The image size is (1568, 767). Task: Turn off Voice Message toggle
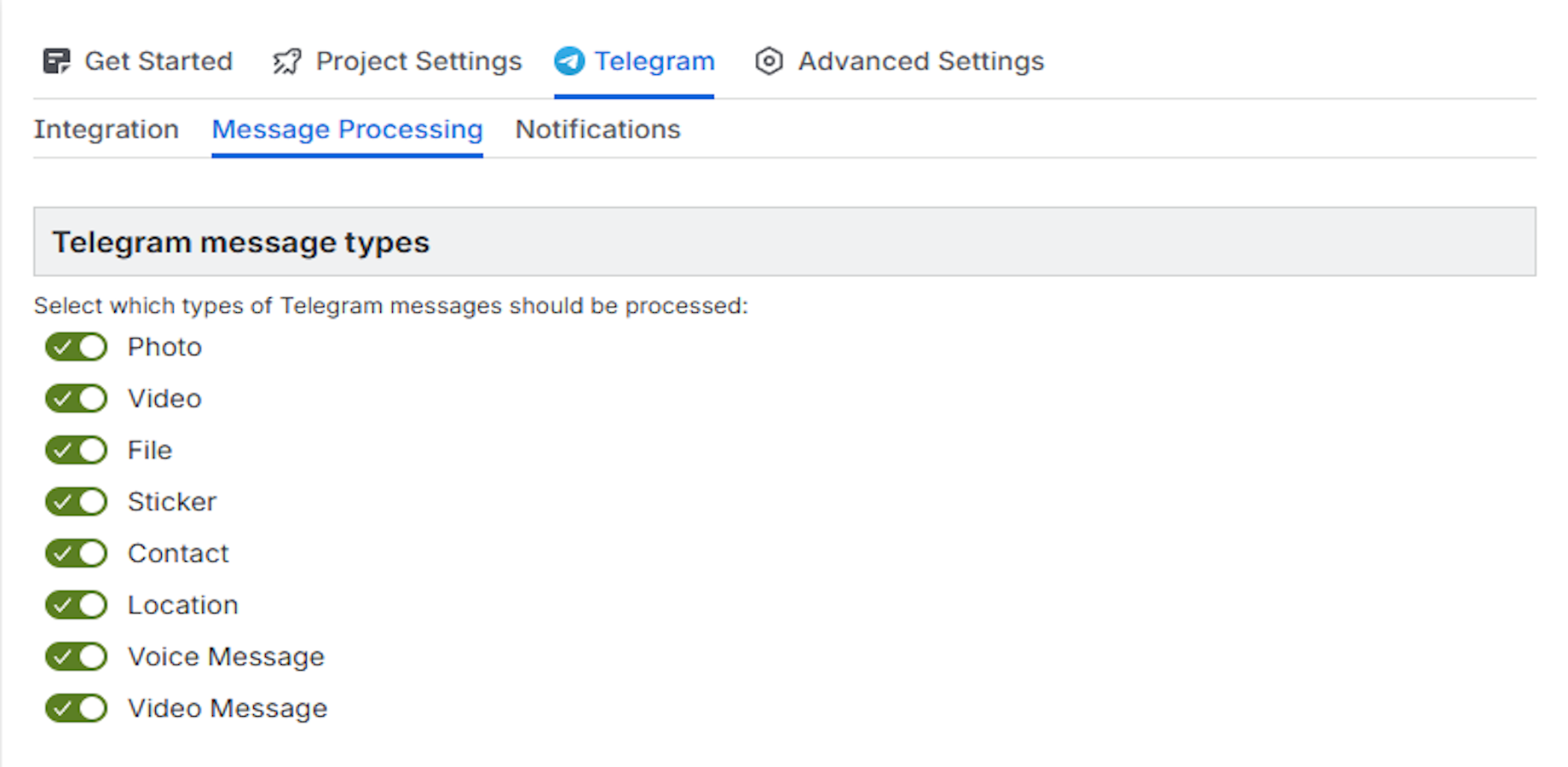click(77, 657)
